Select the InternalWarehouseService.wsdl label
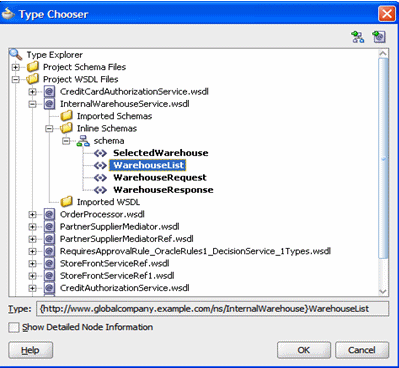 [x=125, y=104]
